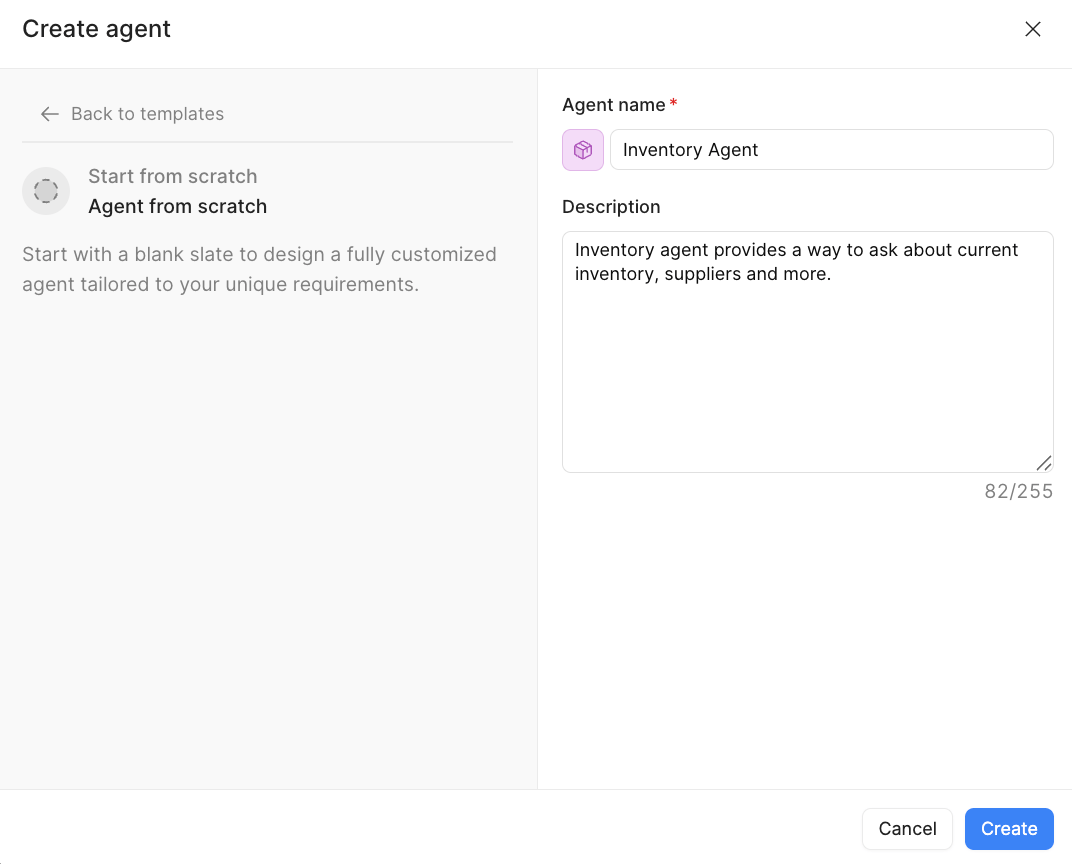Screen dimensions: 1072x864
Task: Select the Inventory Agent name text
Action: 691,150
